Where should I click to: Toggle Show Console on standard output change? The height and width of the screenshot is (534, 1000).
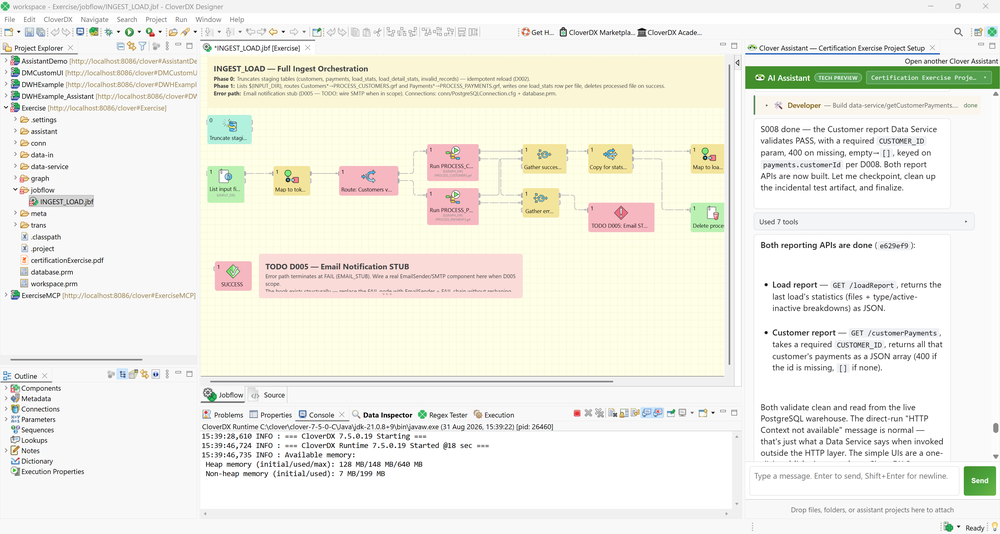point(647,413)
